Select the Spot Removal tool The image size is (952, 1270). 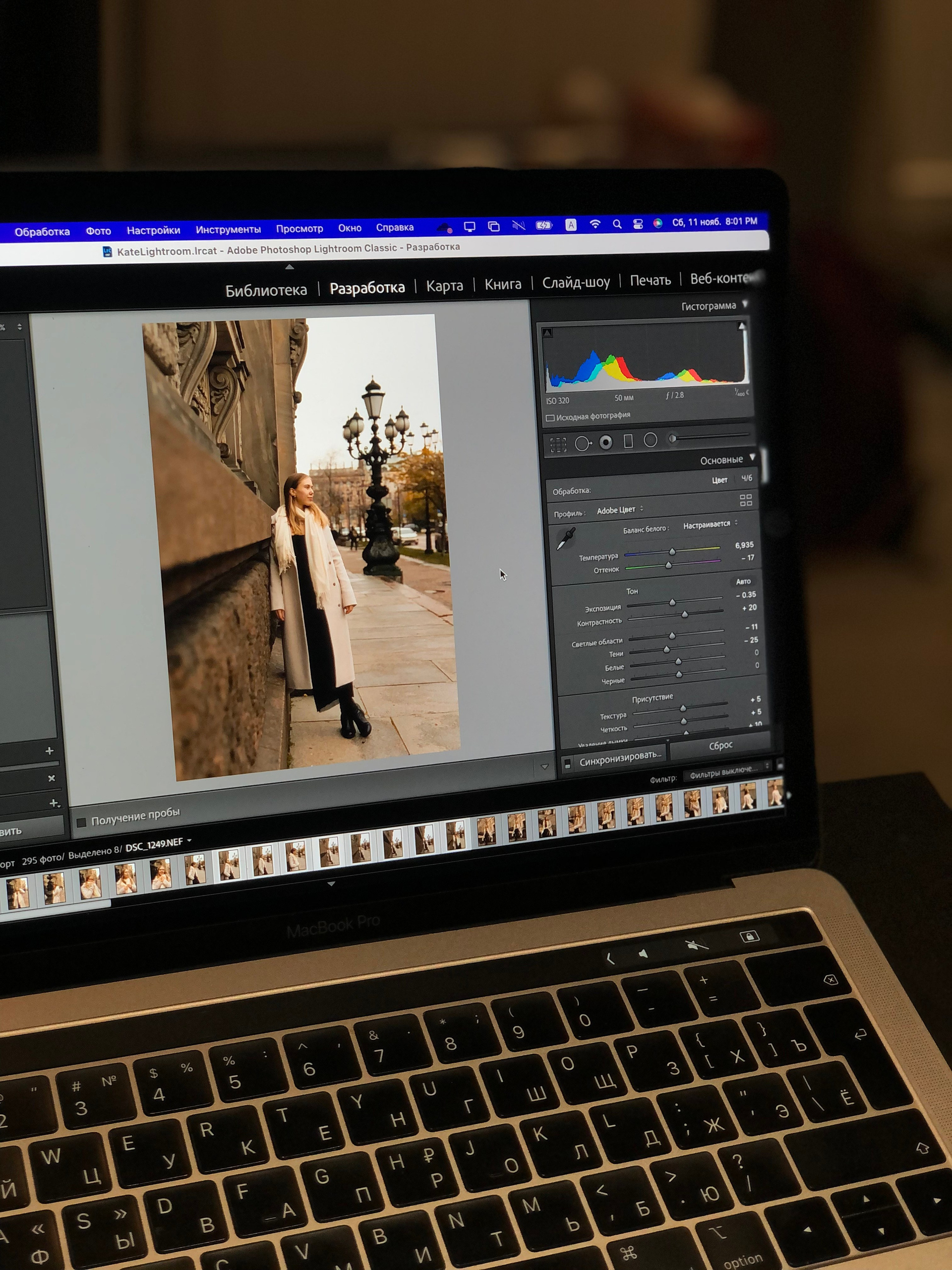582,444
